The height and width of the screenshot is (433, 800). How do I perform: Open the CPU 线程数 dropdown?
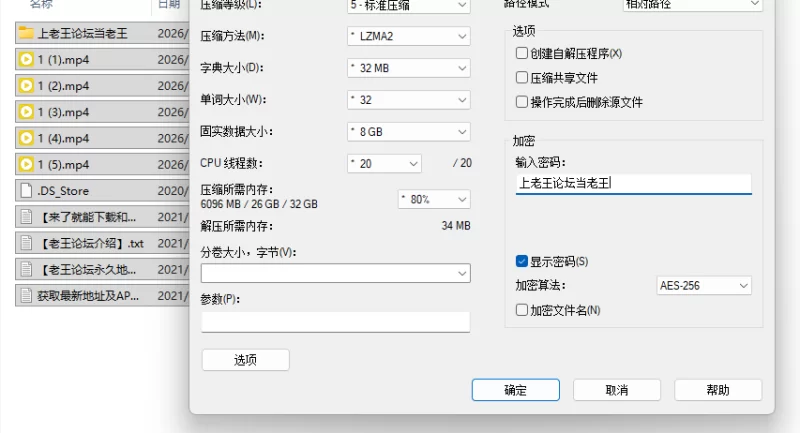pyautogui.click(x=384, y=163)
